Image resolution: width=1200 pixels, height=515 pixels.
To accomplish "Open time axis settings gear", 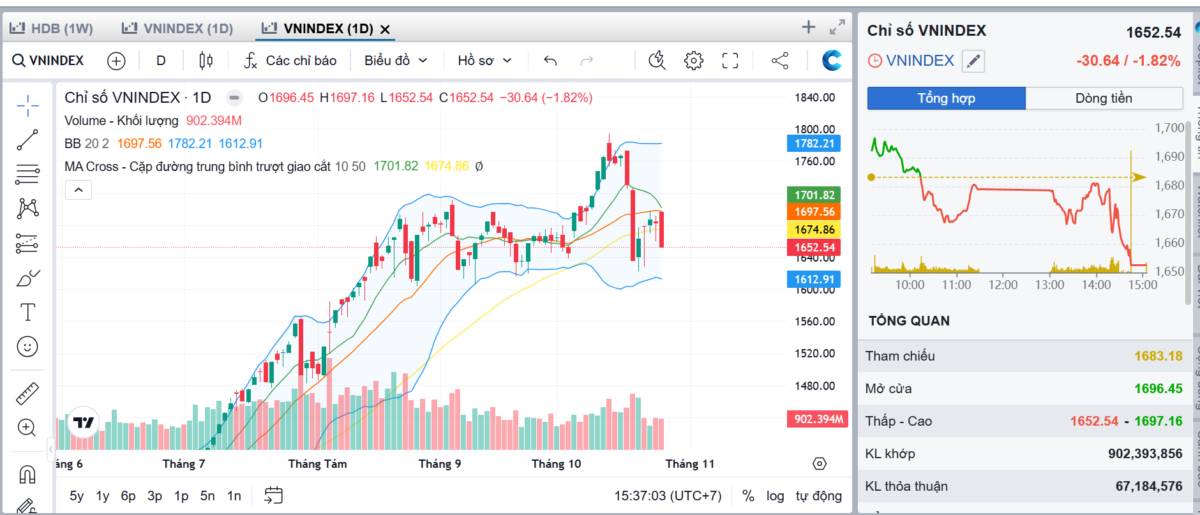I will click(820, 464).
